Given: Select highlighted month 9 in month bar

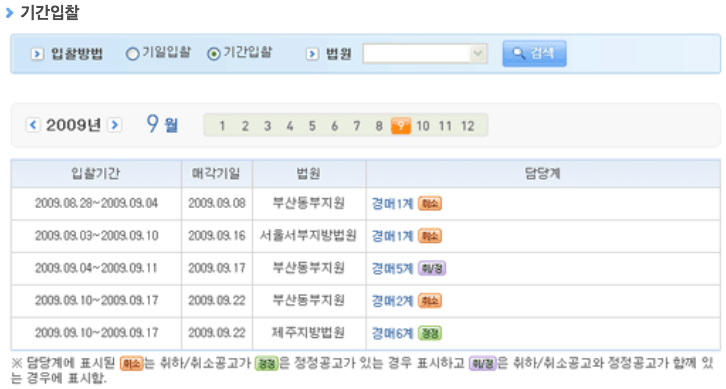Looking at the screenshot, I should [x=401, y=126].
